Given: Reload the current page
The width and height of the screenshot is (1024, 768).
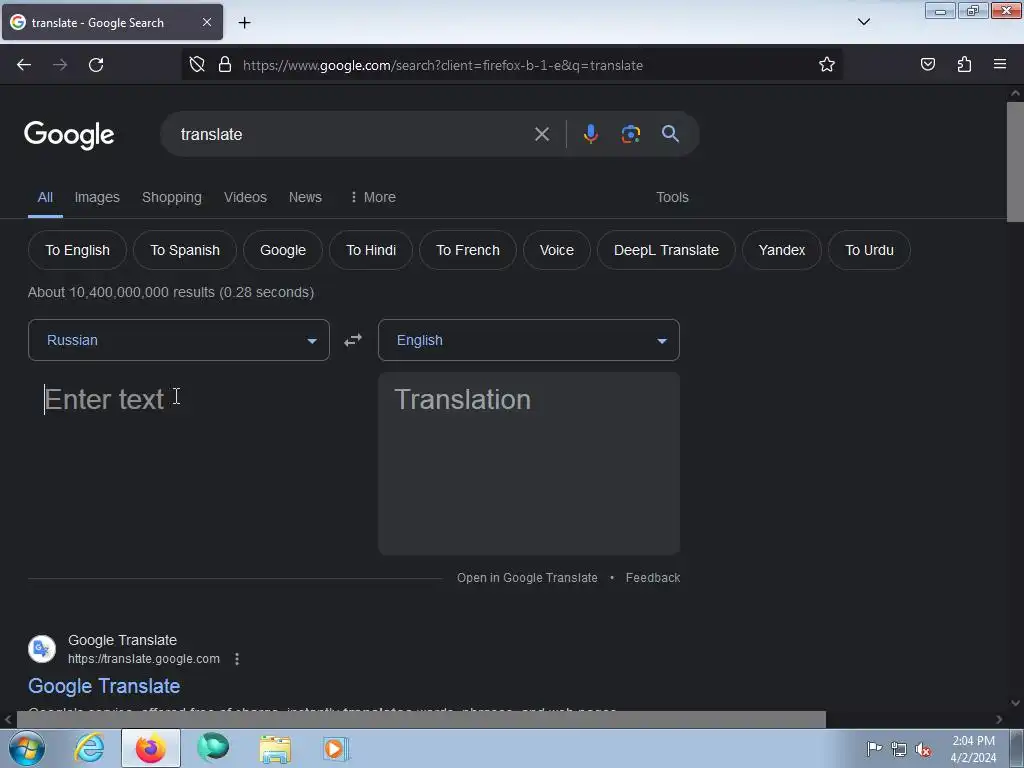Looking at the screenshot, I should point(96,65).
